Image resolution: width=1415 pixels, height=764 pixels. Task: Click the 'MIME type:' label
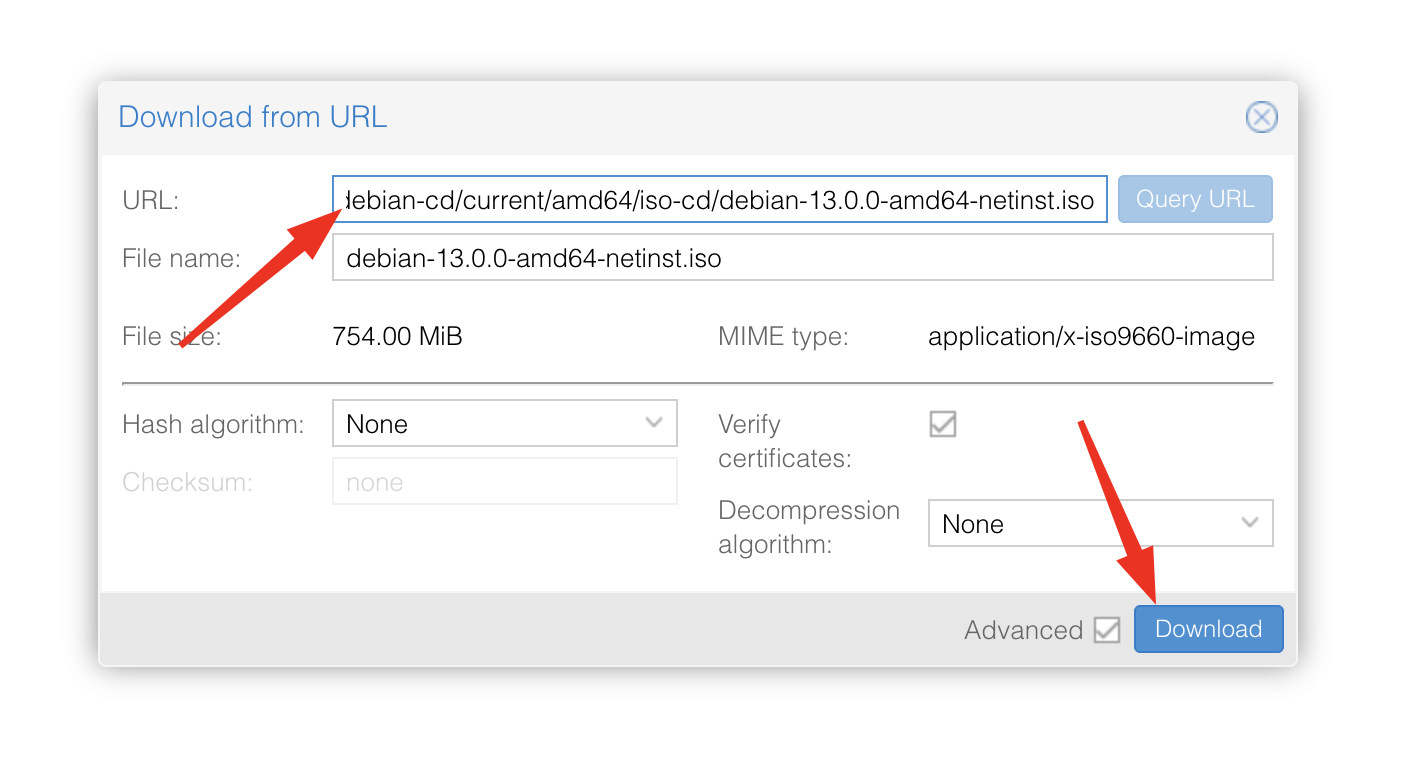click(783, 336)
